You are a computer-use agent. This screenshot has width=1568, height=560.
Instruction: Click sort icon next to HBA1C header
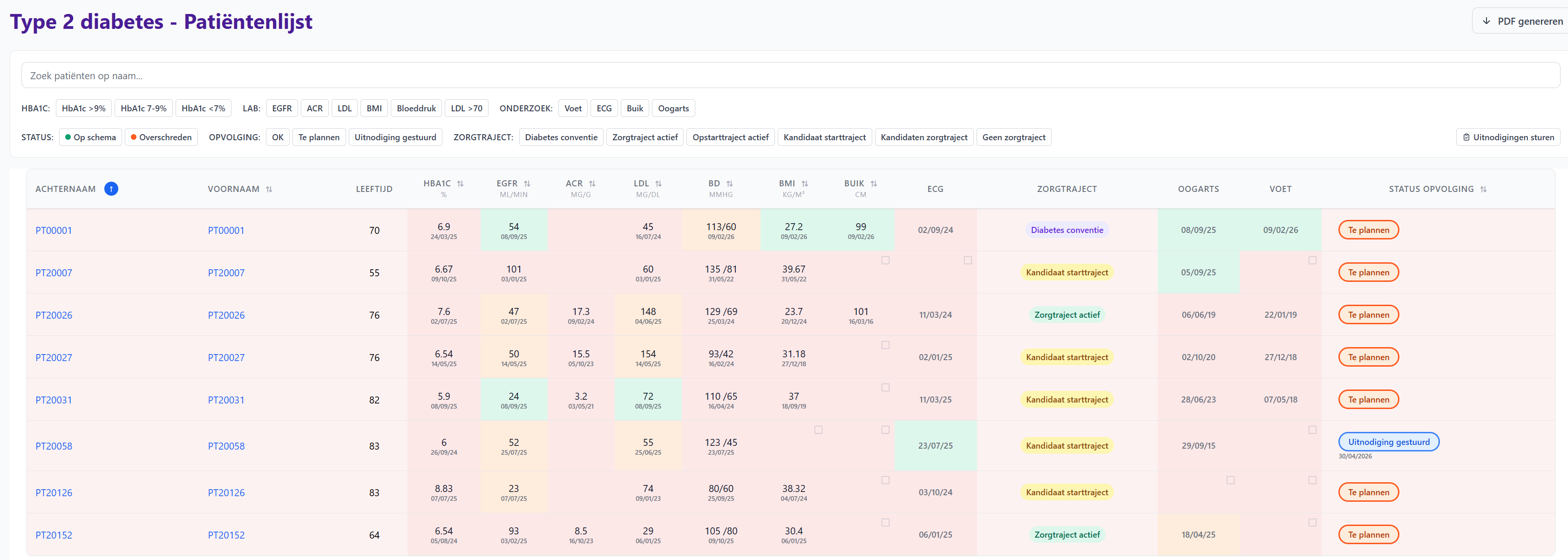(460, 184)
